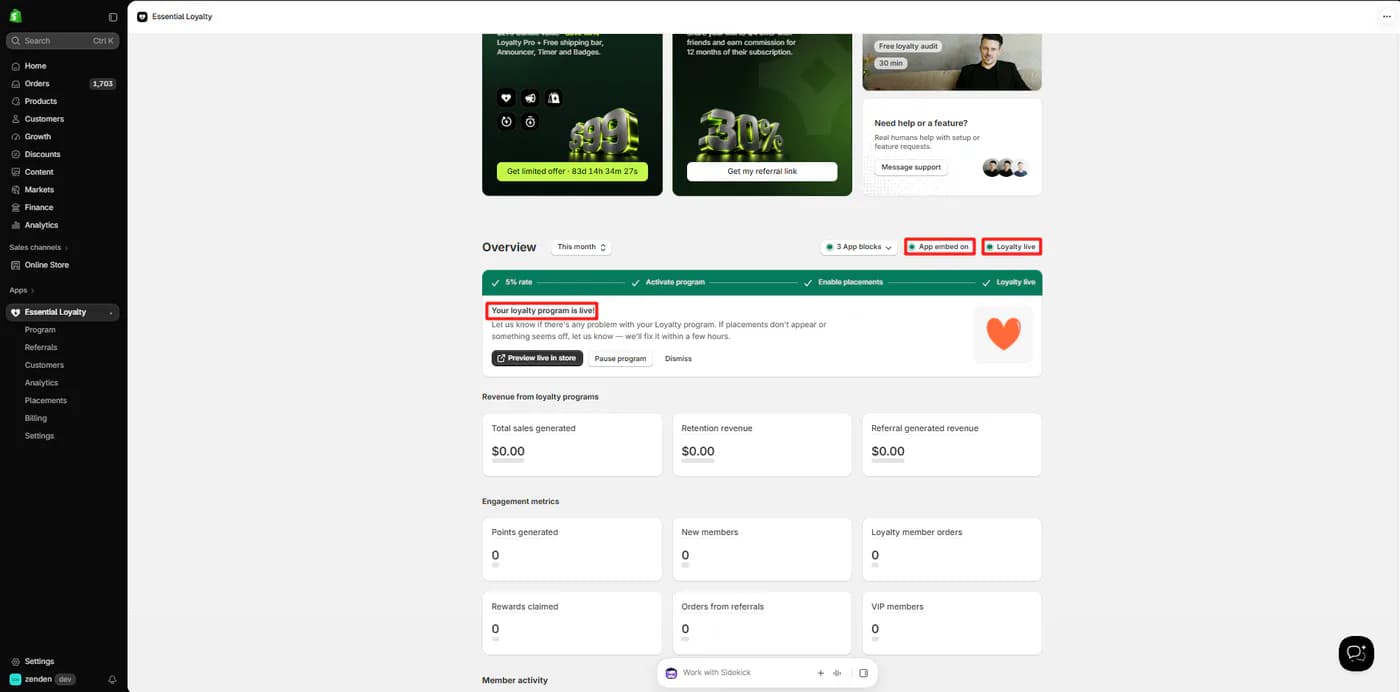1400x692 pixels.
Task: Expand Sidekick panel with the square icon
Action: (x=864, y=673)
